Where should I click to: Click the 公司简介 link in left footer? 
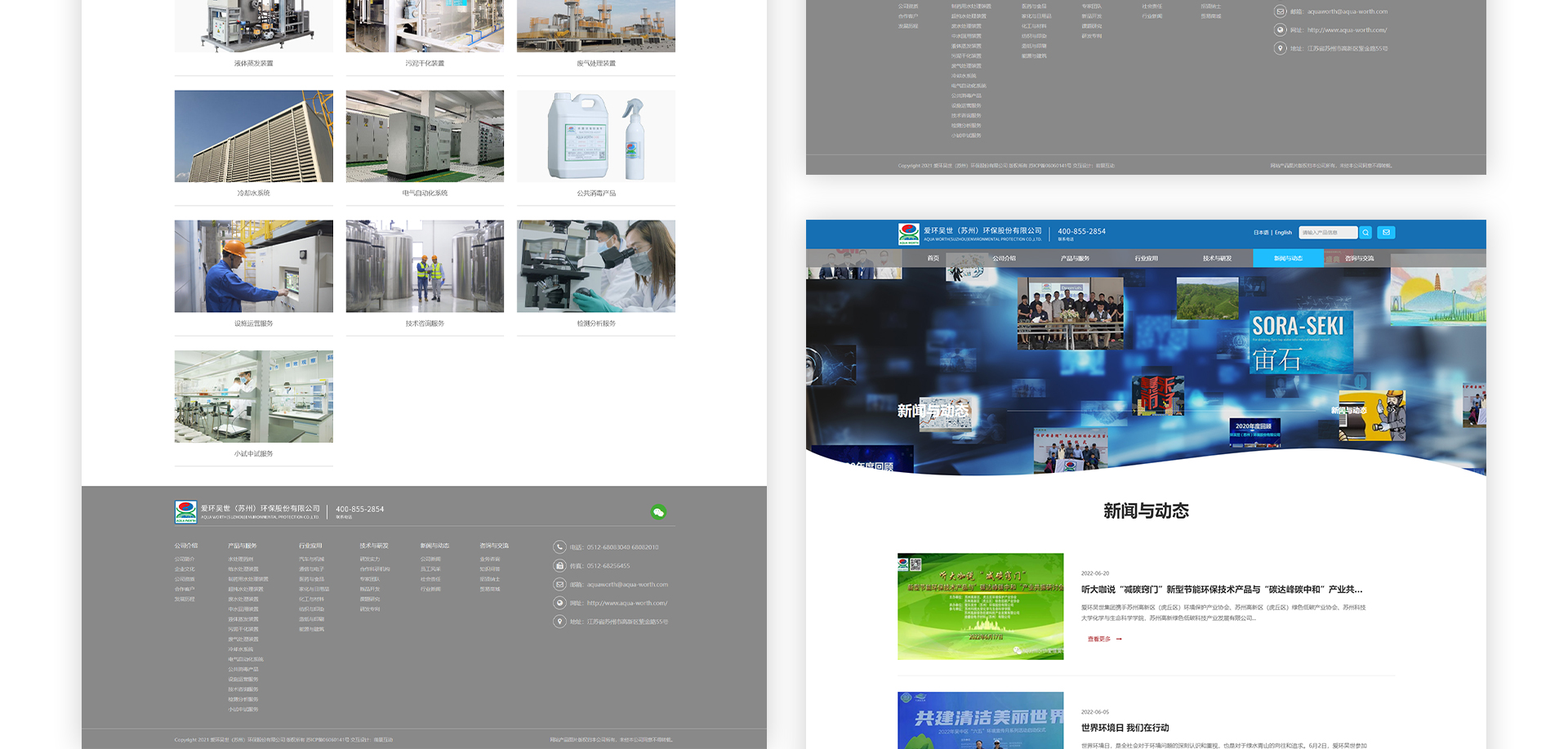185,560
